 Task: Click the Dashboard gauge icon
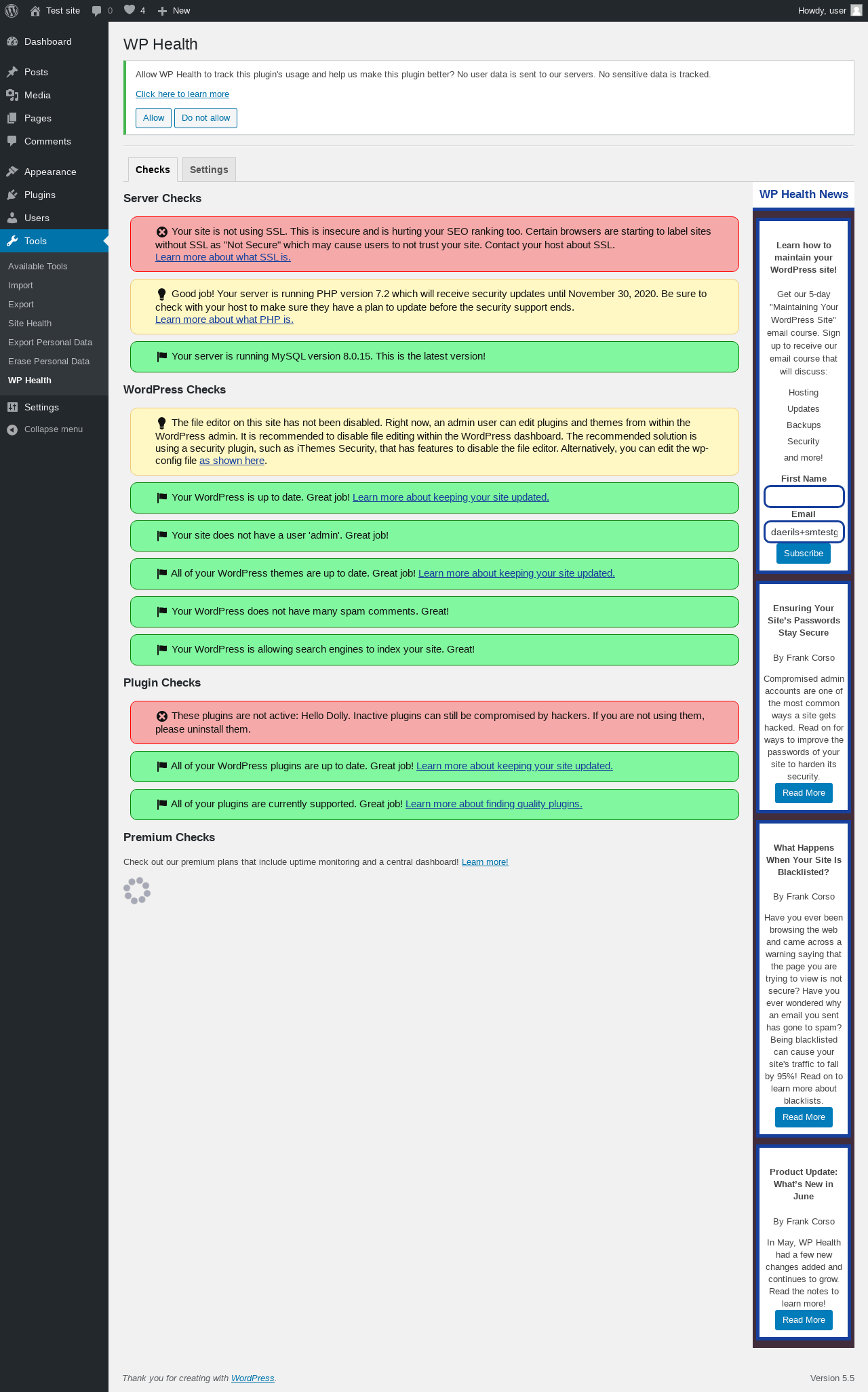(12, 41)
